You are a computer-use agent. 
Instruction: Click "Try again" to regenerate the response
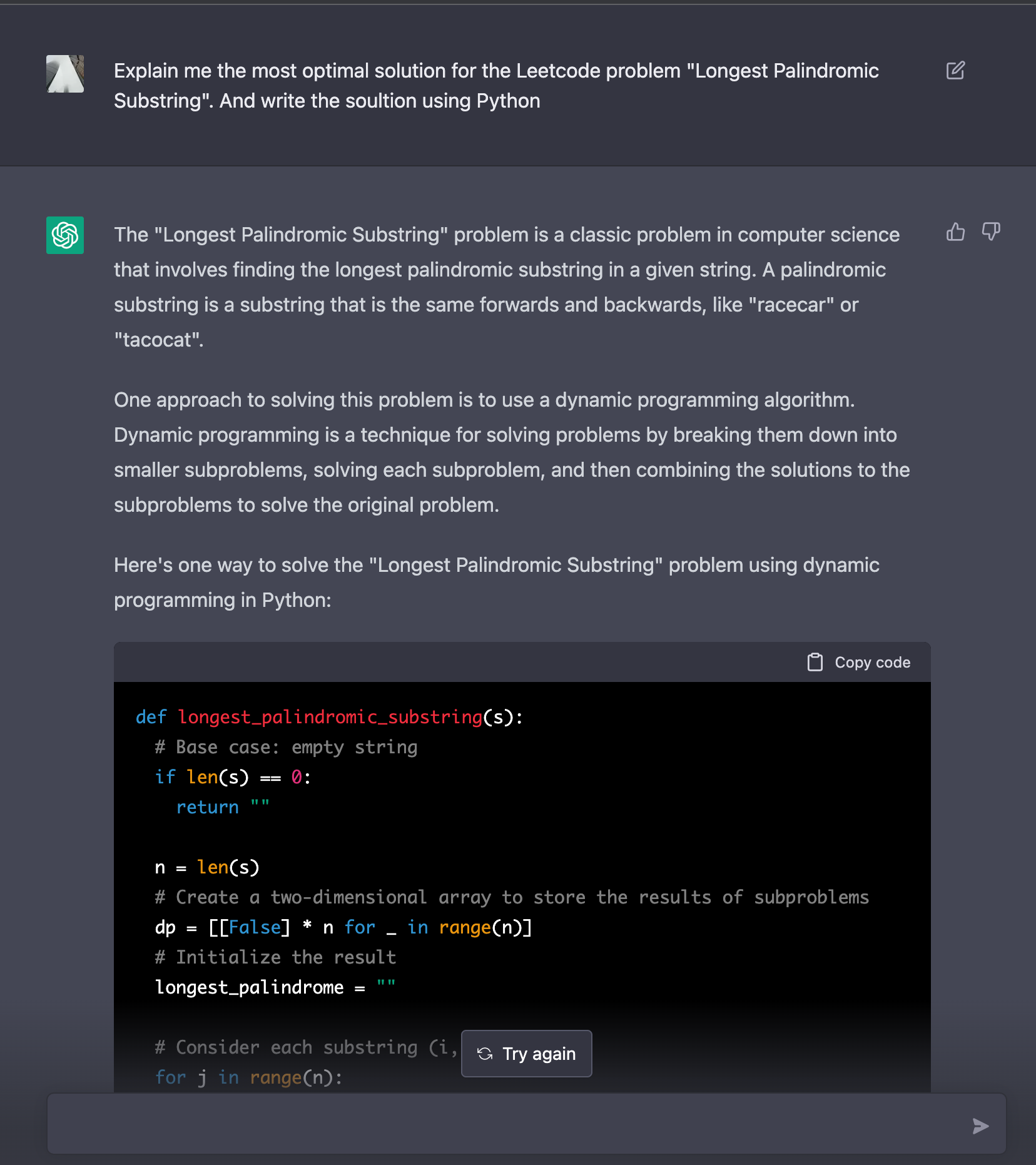tap(526, 1054)
